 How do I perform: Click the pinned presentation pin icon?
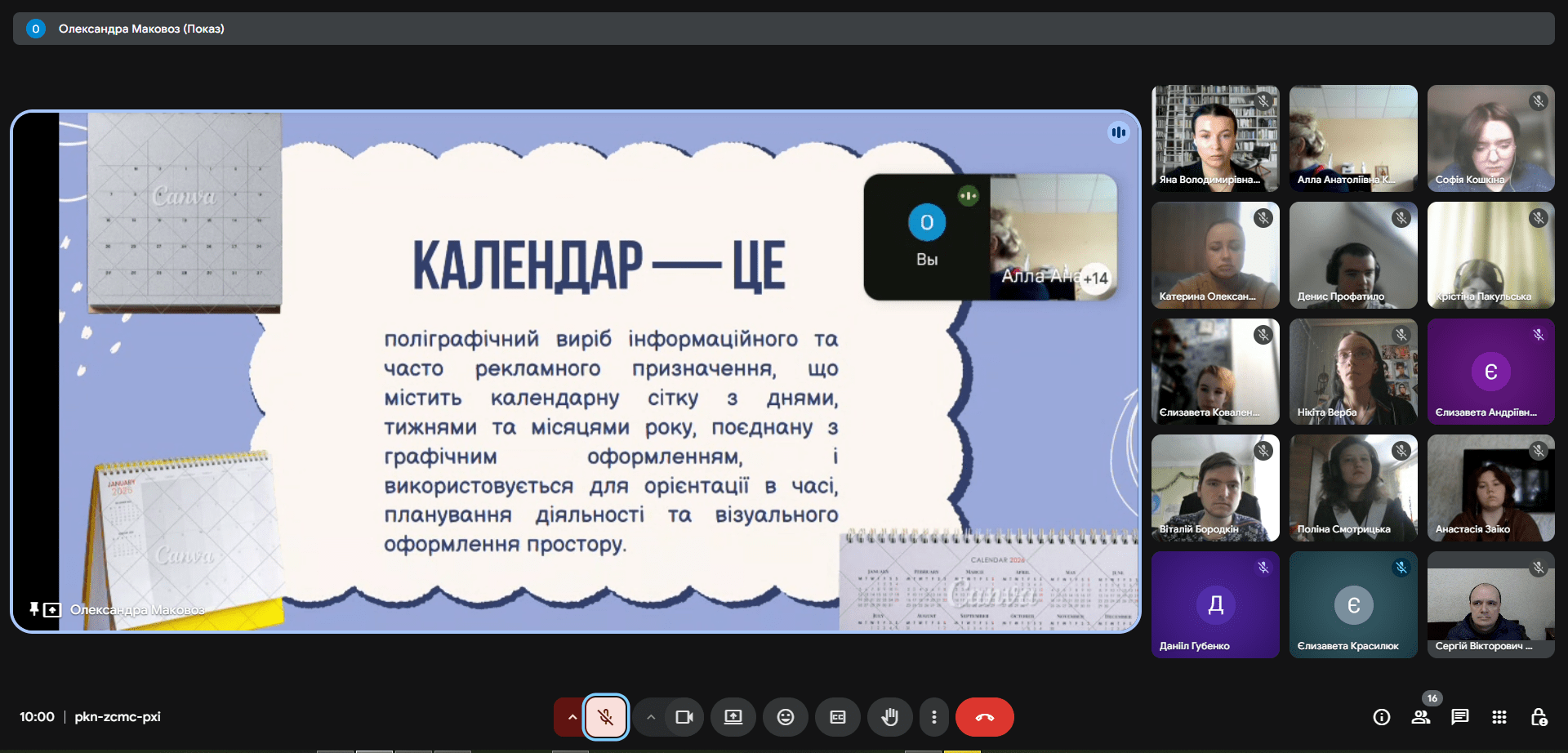click(x=34, y=609)
